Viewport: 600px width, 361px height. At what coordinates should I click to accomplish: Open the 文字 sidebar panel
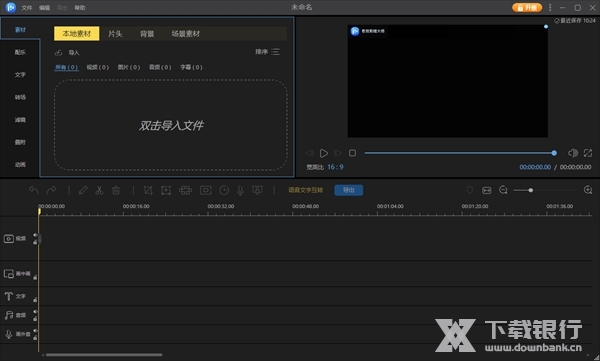(20, 75)
